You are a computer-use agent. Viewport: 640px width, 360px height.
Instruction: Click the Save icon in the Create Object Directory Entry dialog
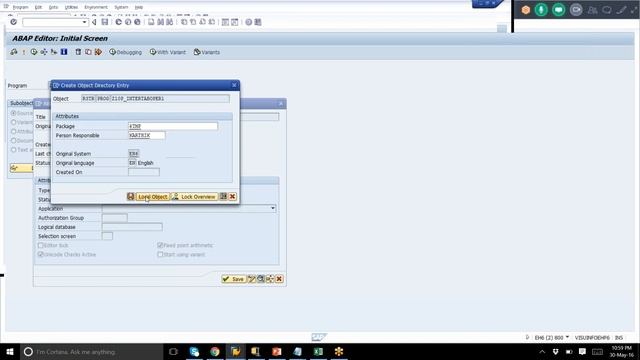131,197
